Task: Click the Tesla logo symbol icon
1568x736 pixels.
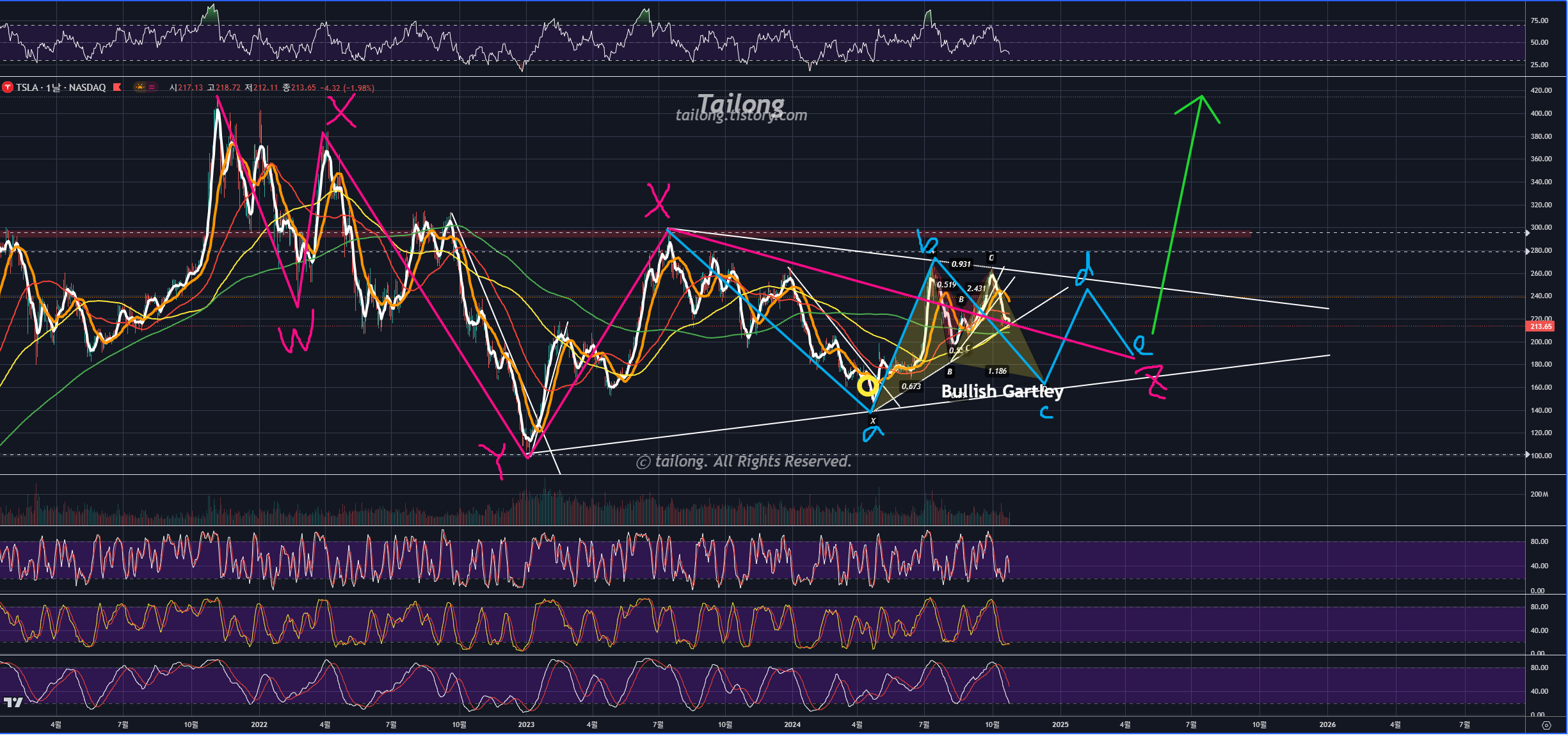Action: (8, 88)
